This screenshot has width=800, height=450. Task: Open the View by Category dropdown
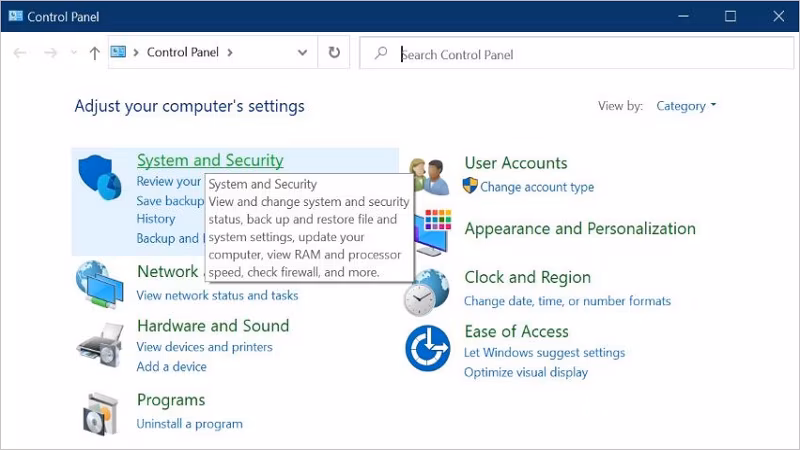pos(686,106)
